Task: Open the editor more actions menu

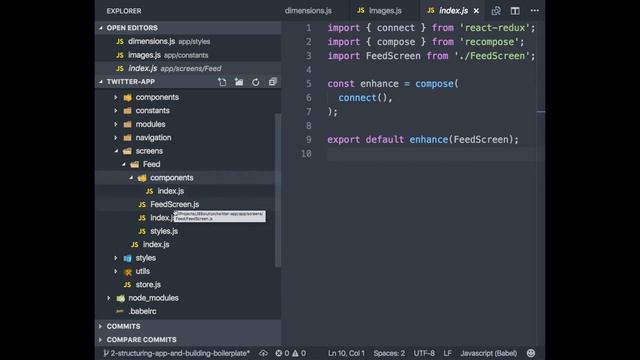Action: click(535, 11)
